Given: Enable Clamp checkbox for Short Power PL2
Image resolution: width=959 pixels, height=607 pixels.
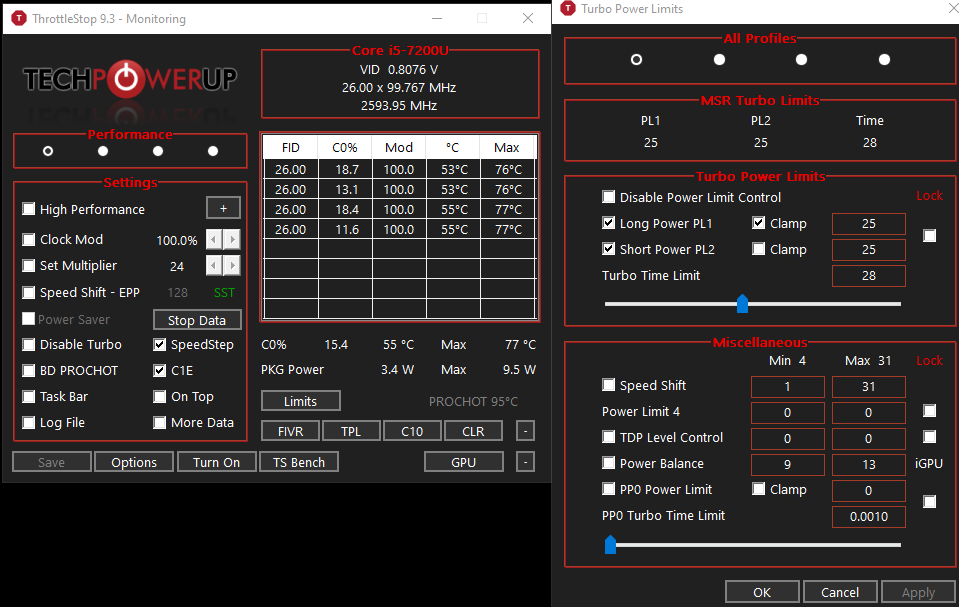Looking at the screenshot, I should point(758,248).
